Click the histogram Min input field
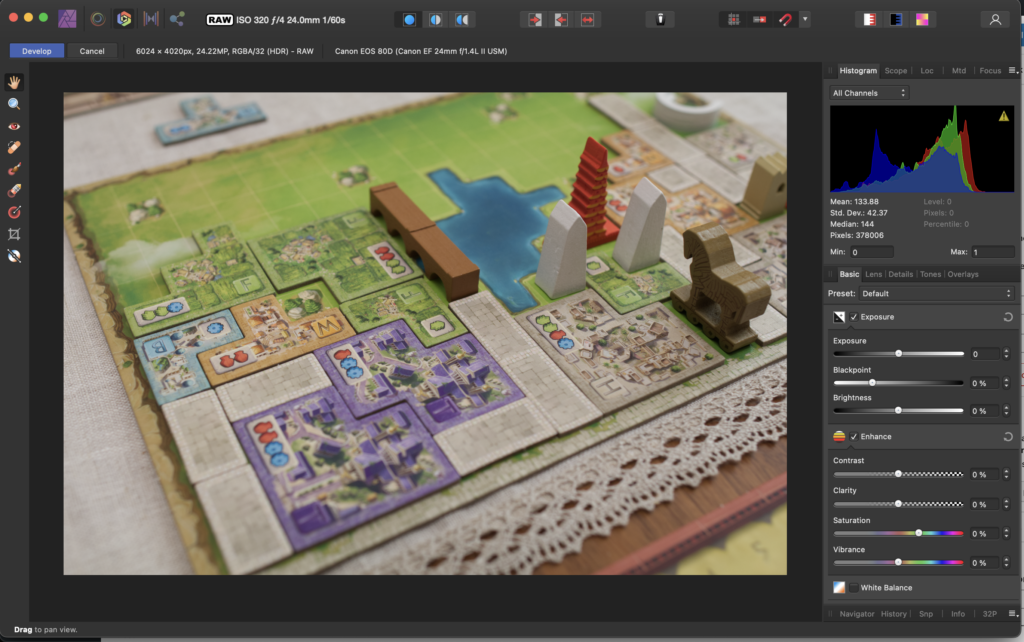This screenshot has width=1024, height=642. pos(871,252)
